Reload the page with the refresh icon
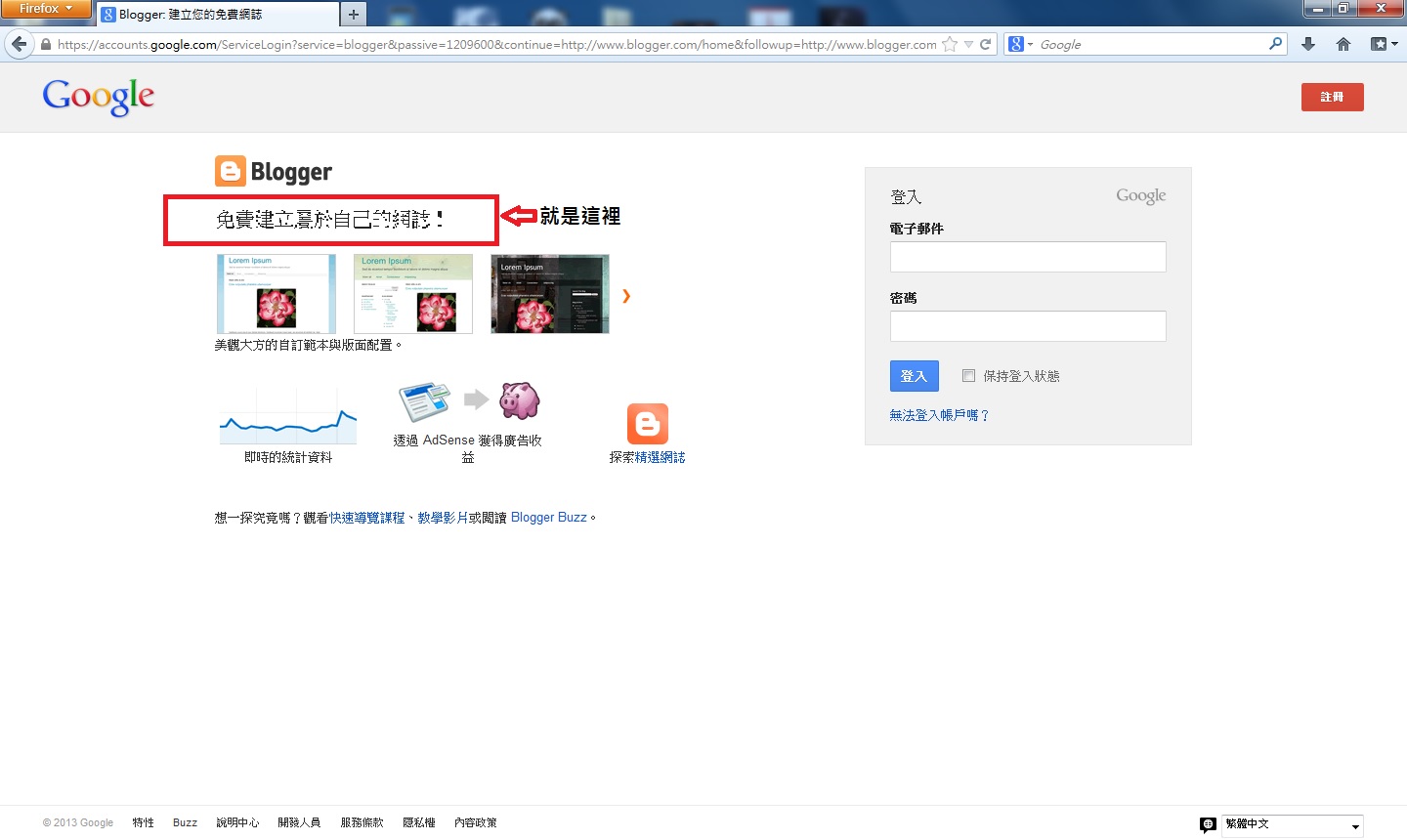The height and width of the screenshot is (840, 1407). point(986,44)
